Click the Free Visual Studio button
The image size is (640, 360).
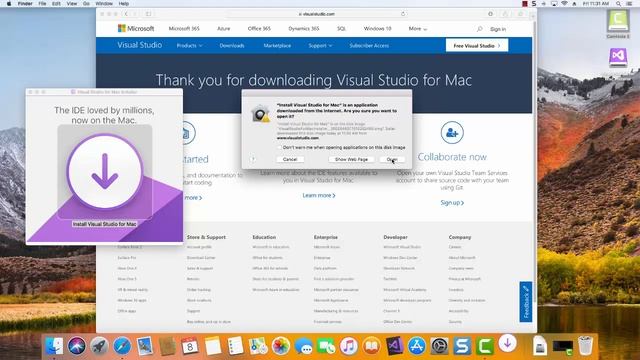pyautogui.click(x=477, y=46)
